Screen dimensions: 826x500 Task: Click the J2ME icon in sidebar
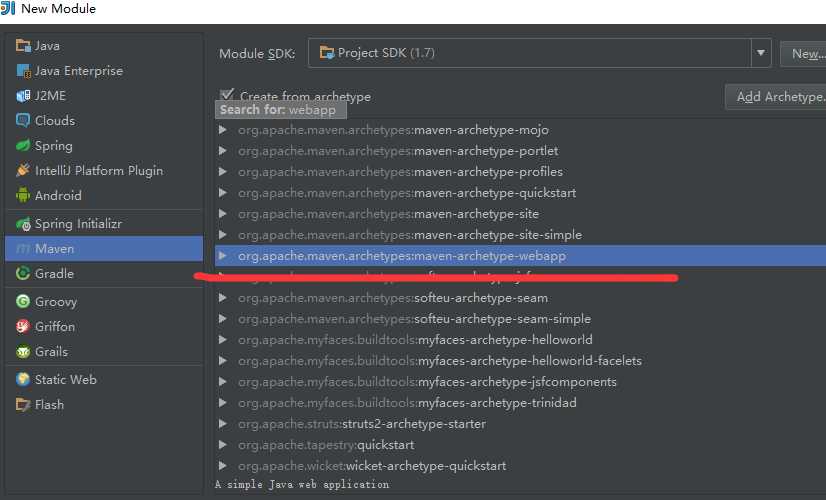23,96
